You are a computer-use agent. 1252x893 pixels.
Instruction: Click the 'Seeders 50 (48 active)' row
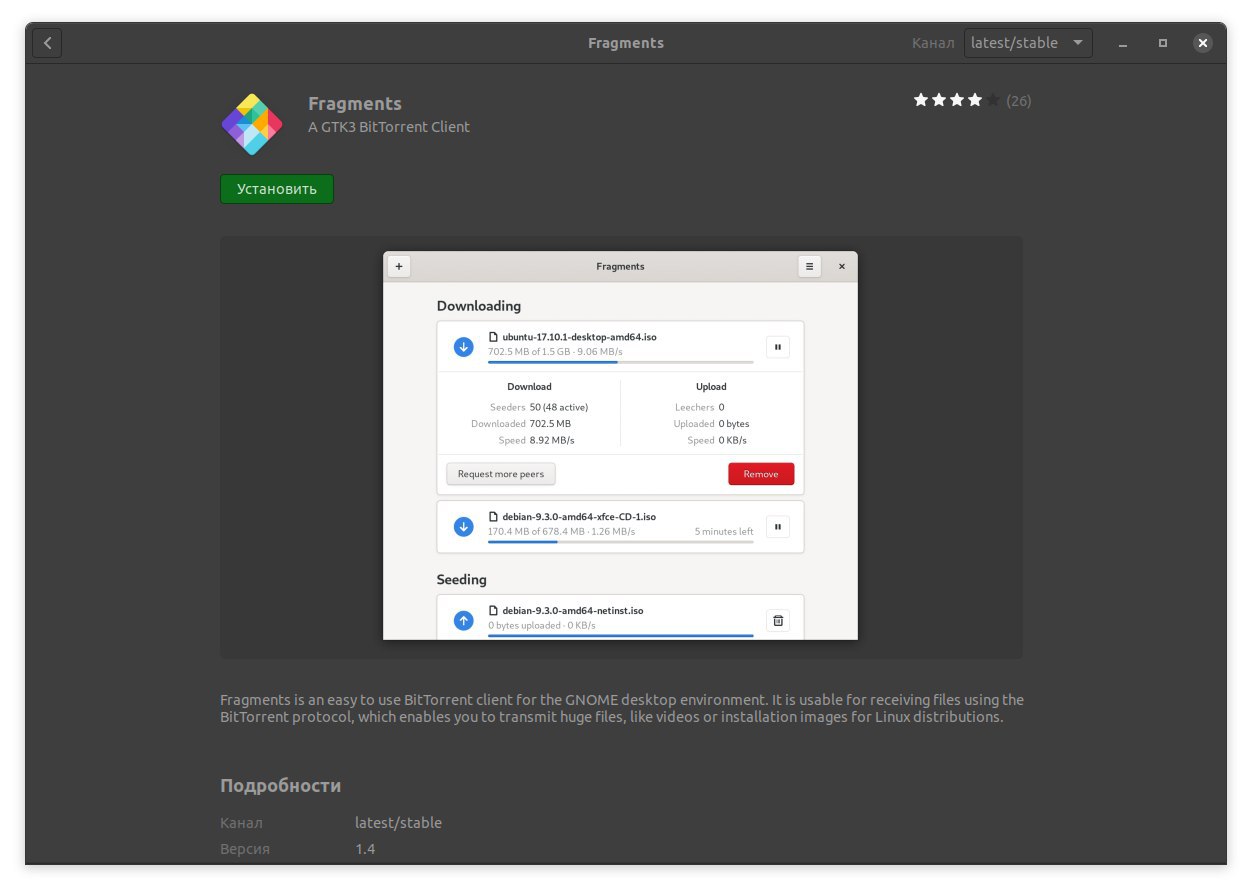[x=539, y=407]
